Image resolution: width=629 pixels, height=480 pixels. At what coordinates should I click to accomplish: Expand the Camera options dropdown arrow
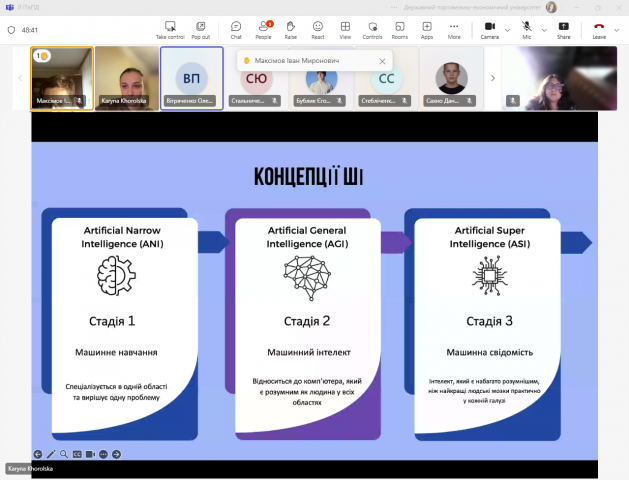click(507, 29)
